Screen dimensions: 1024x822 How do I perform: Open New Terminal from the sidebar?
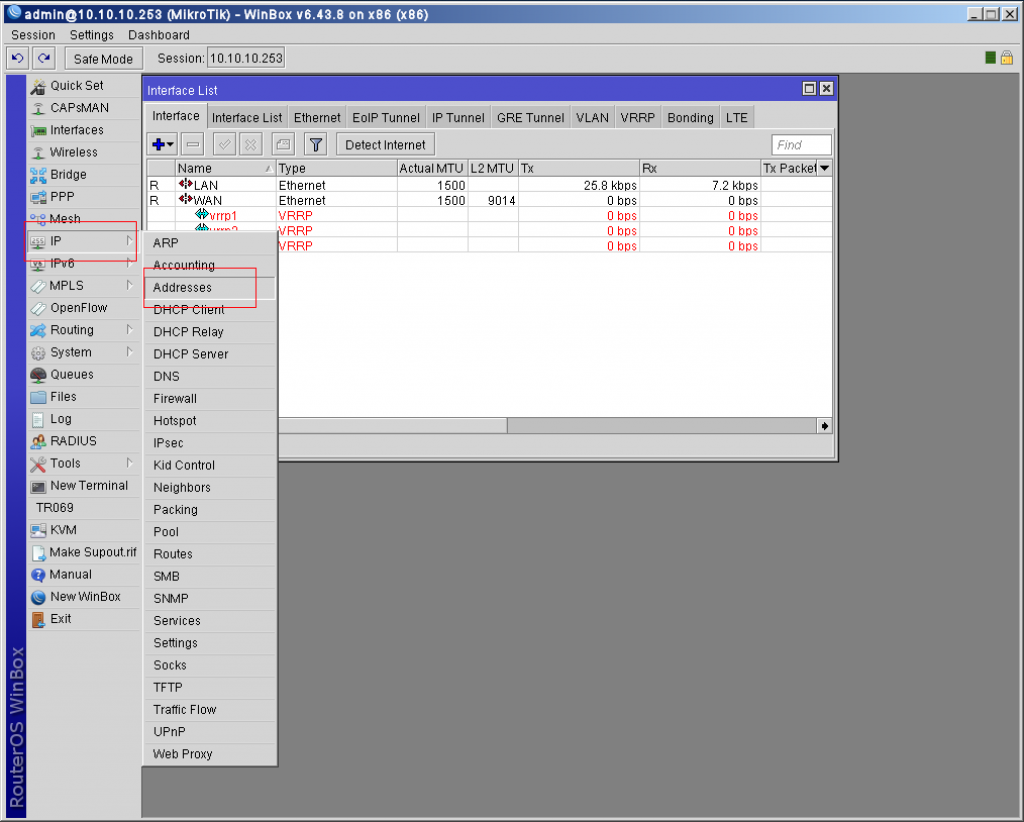pos(89,486)
